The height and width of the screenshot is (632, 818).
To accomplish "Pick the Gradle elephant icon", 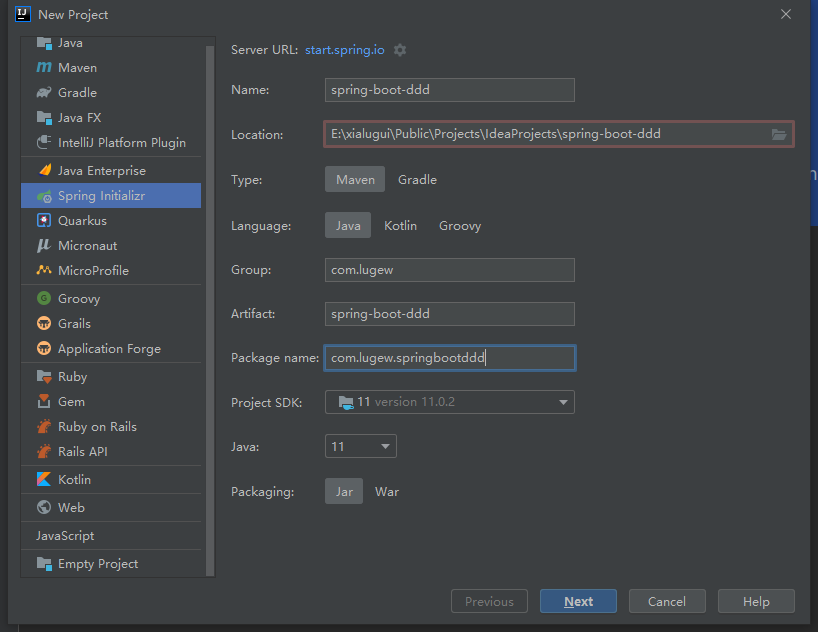I will click(44, 92).
